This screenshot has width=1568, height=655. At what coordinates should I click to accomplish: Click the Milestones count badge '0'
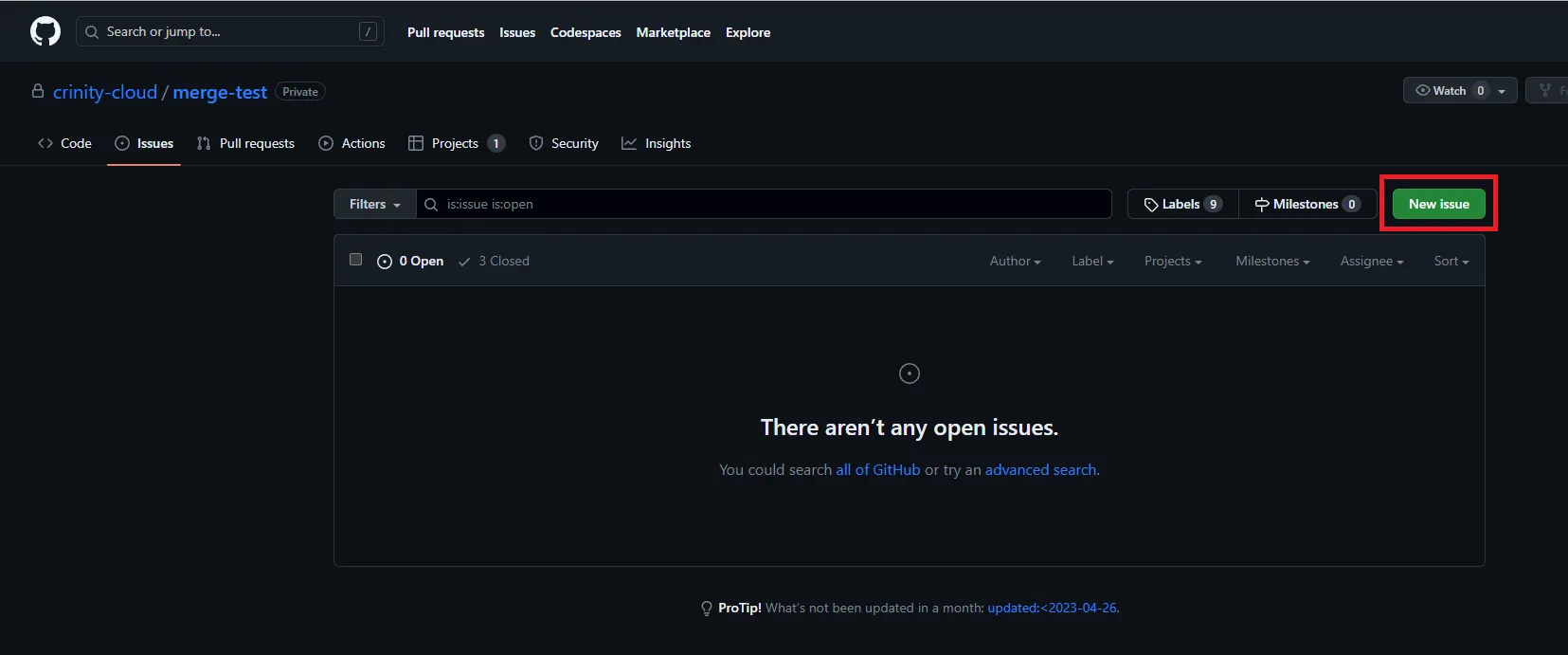[x=1352, y=204]
